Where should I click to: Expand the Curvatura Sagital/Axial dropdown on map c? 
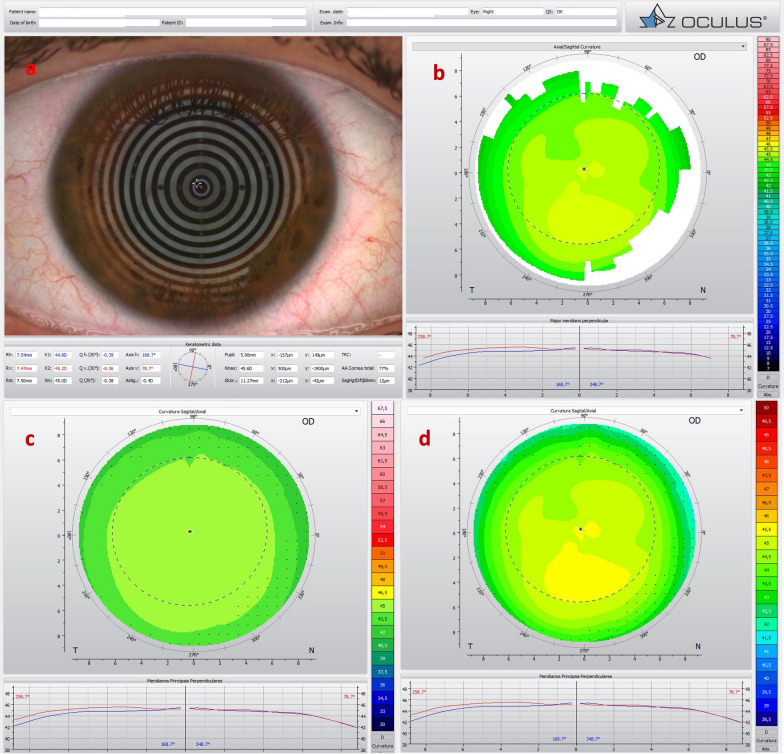[183, 410]
